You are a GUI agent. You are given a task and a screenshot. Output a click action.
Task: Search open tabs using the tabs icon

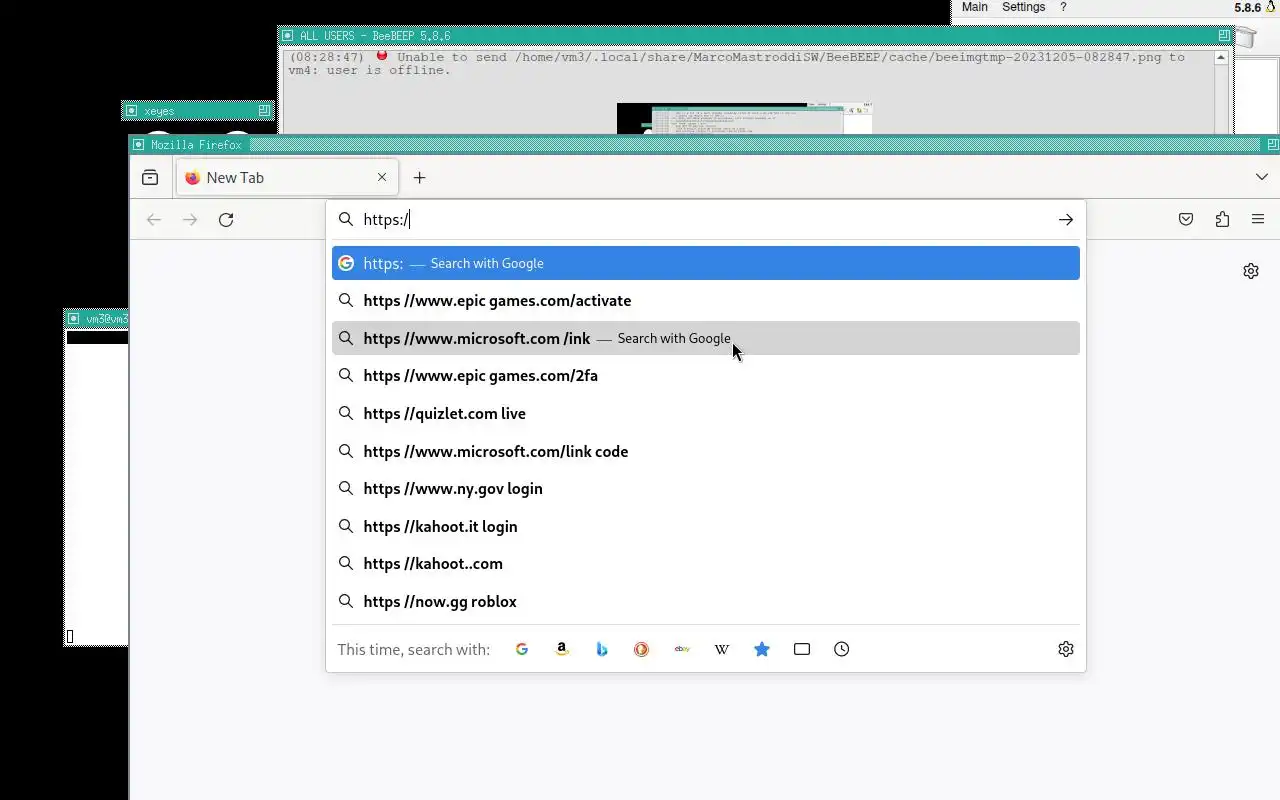802,649
